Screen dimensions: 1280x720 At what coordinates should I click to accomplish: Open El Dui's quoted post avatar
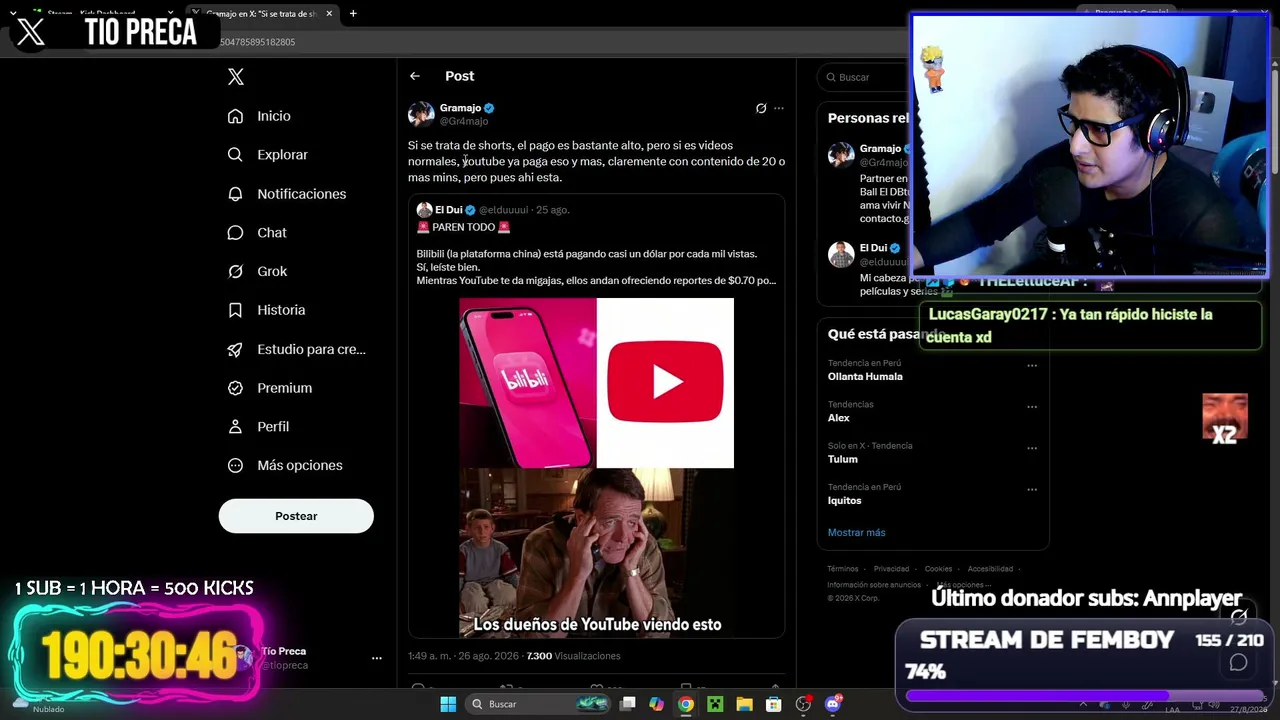click(x=424, y=210)
